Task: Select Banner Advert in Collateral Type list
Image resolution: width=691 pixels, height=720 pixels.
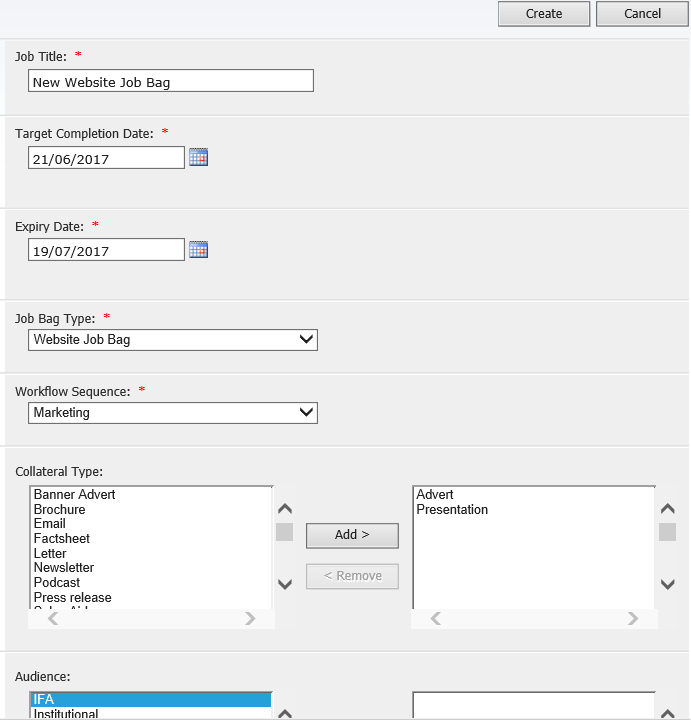Action: [x=152, y=495]
